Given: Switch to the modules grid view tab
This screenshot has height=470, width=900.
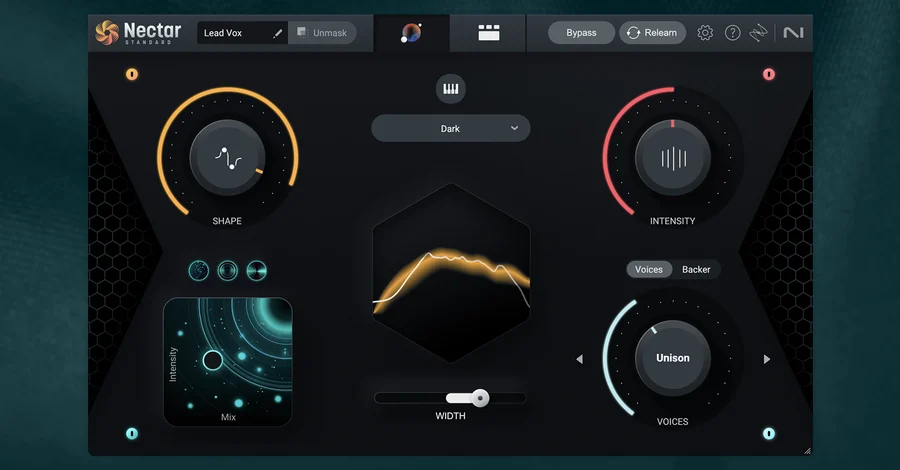Looking at the screenshot, I should coord(488,33).
